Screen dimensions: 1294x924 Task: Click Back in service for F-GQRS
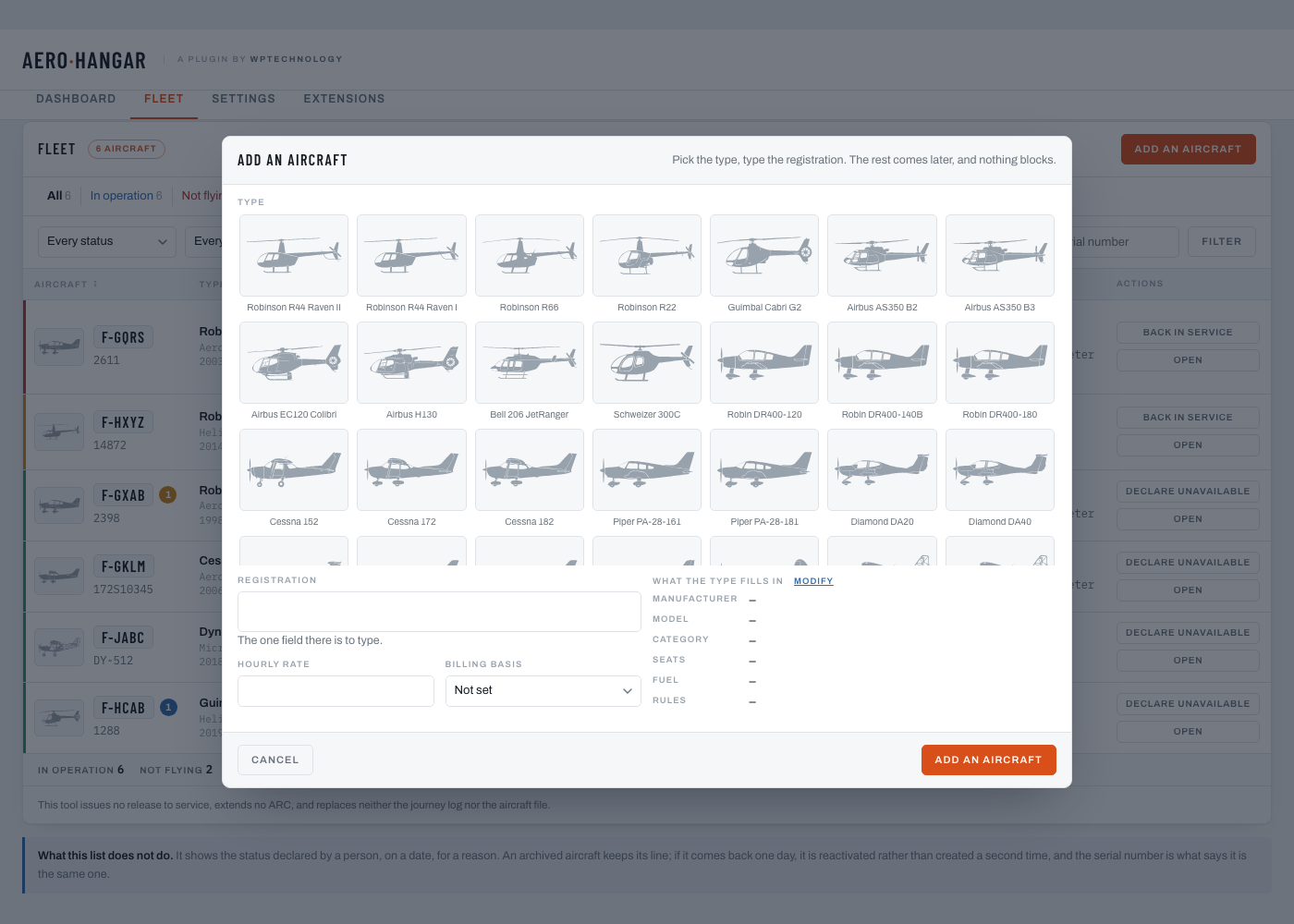coord(1188,333)
